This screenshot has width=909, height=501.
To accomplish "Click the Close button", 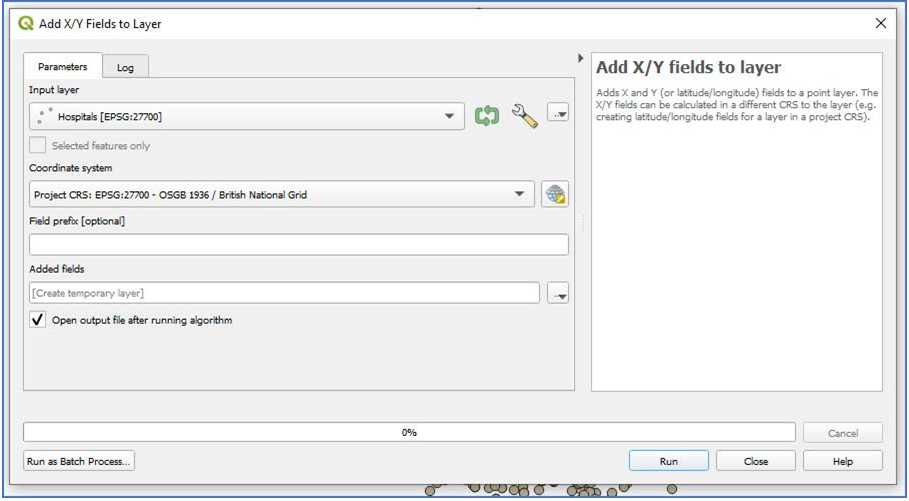I will [x=756, y=462].
